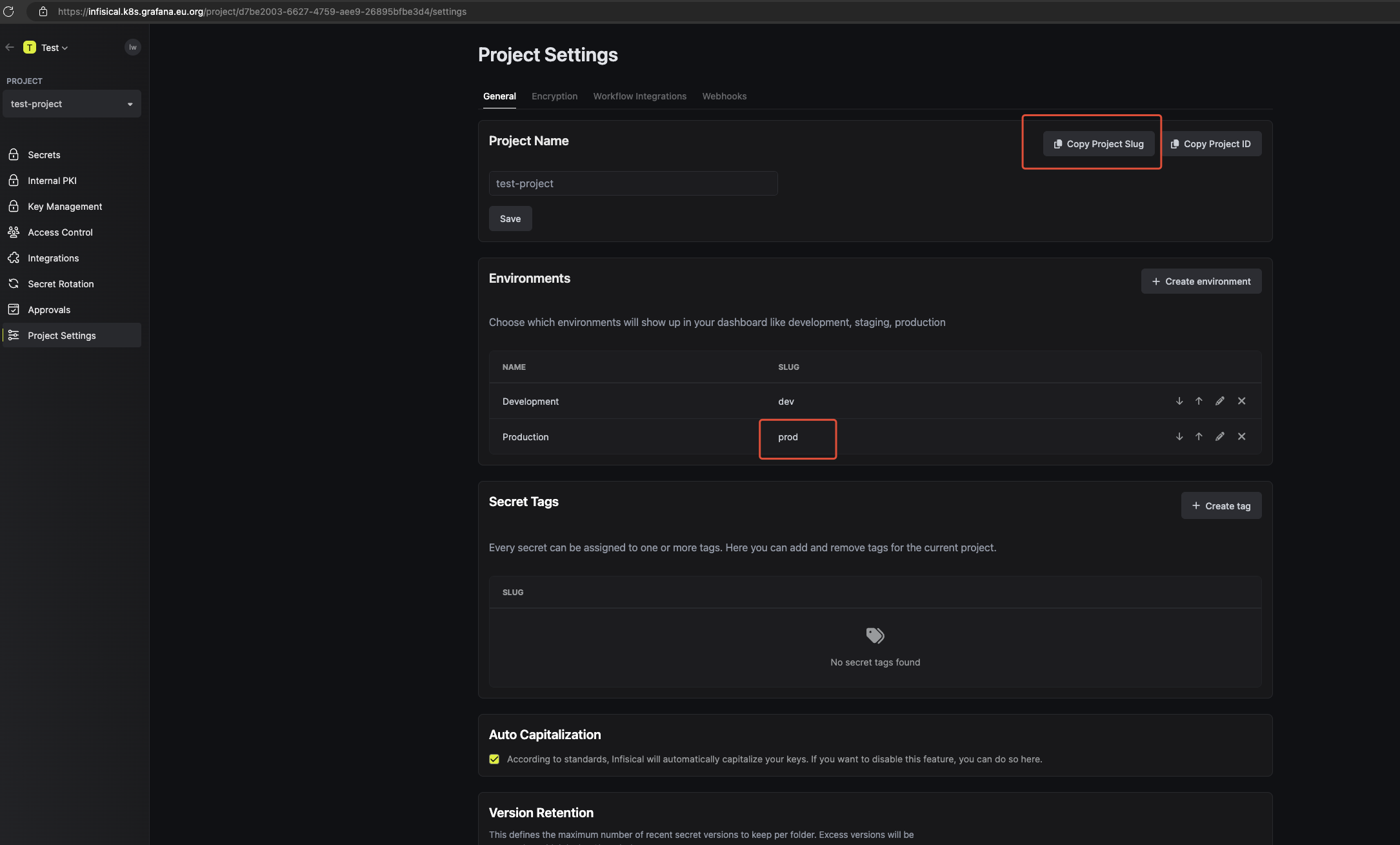
Task: Expand the test-project project selector
Action: point(72,104)
